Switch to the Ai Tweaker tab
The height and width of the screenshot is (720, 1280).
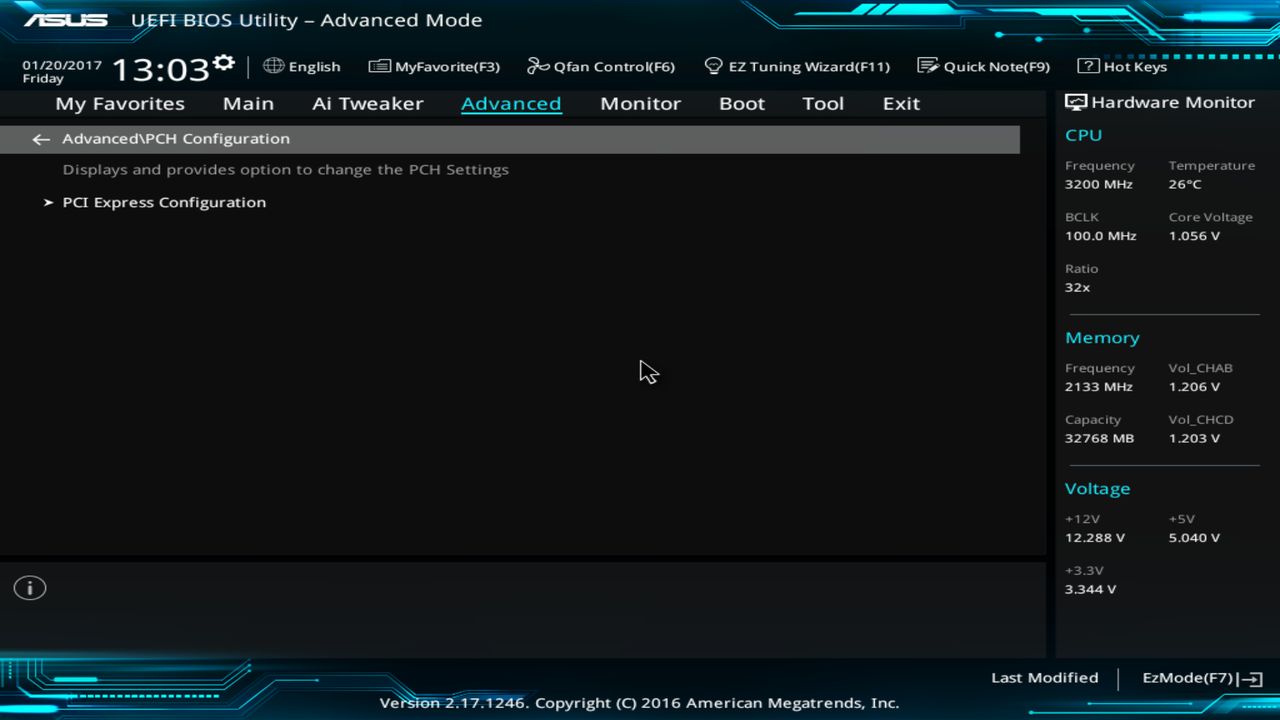(367, 103)
